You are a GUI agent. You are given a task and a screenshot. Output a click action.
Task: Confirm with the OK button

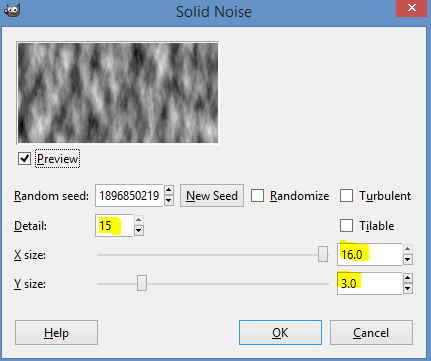[x=280, y=333]
